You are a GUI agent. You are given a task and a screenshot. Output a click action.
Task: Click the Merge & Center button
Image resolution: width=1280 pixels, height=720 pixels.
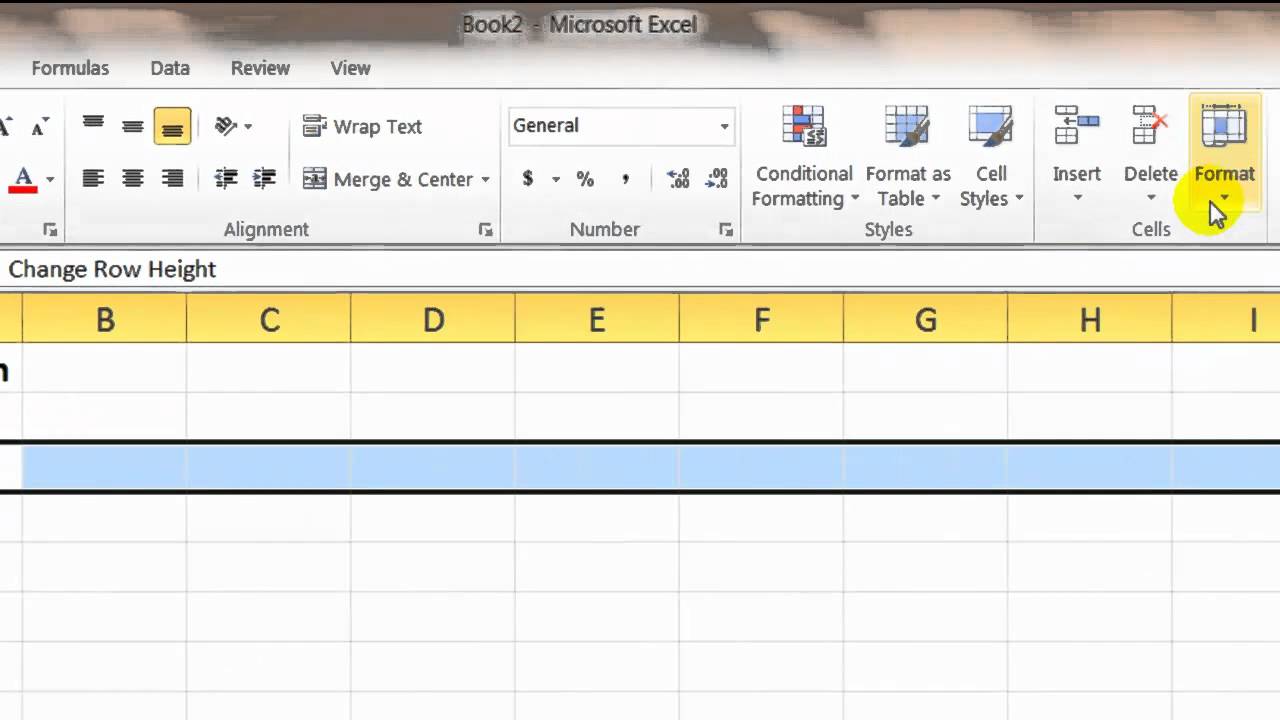tap(388, 179)
